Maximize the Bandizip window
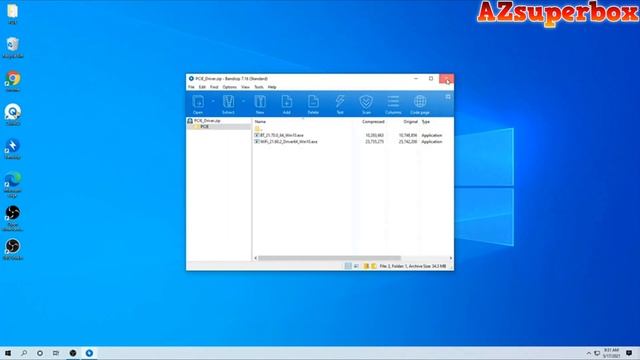 coord(431,78)
